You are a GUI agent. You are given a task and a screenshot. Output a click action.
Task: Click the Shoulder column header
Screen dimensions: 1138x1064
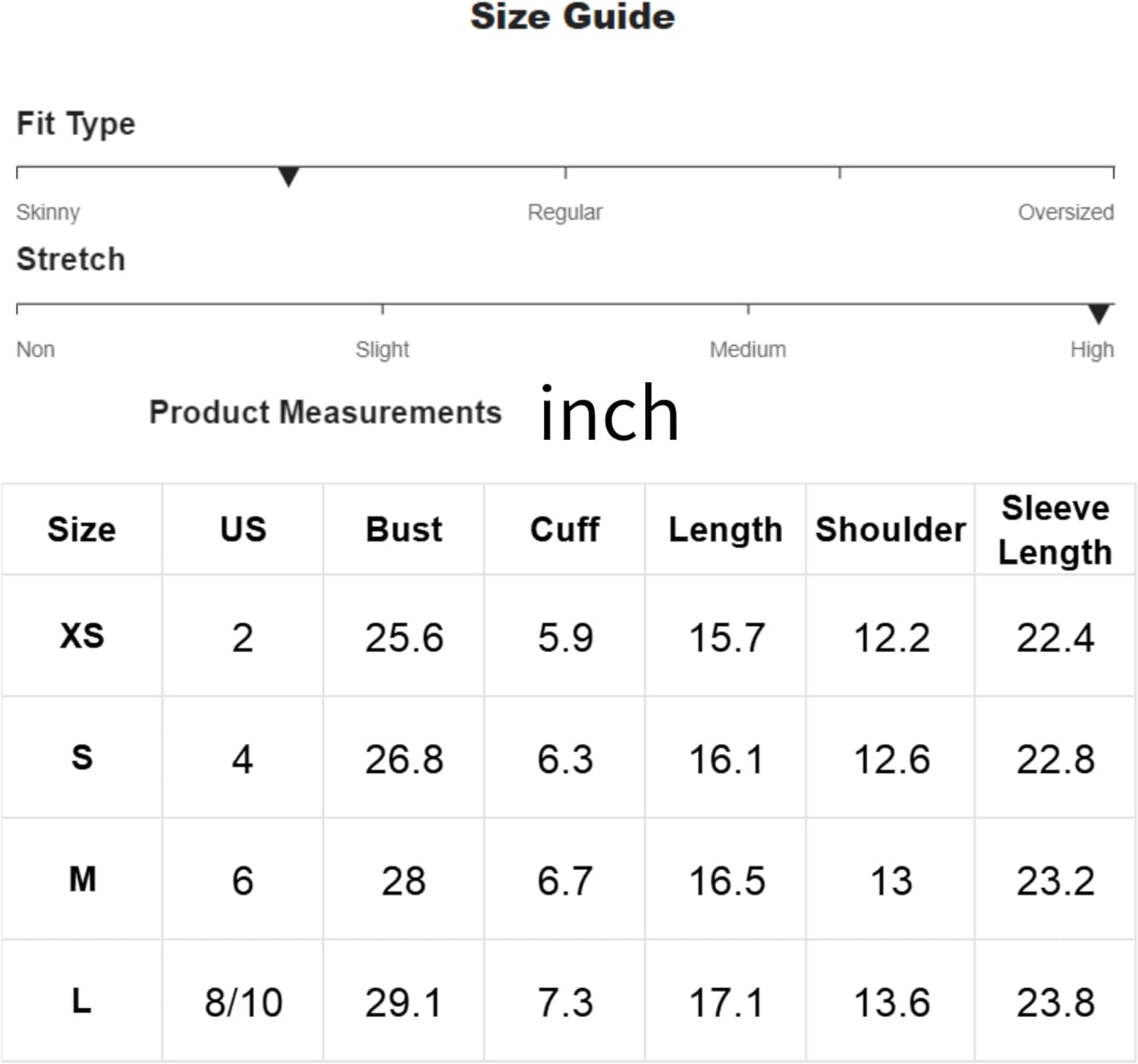tap(891, 529)
